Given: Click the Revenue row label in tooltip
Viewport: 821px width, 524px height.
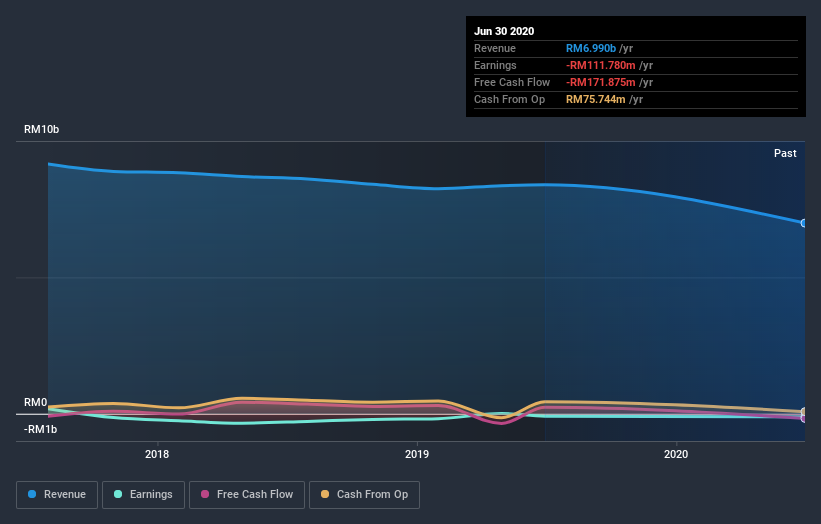Looking at the screenshot, I should 495,48.
